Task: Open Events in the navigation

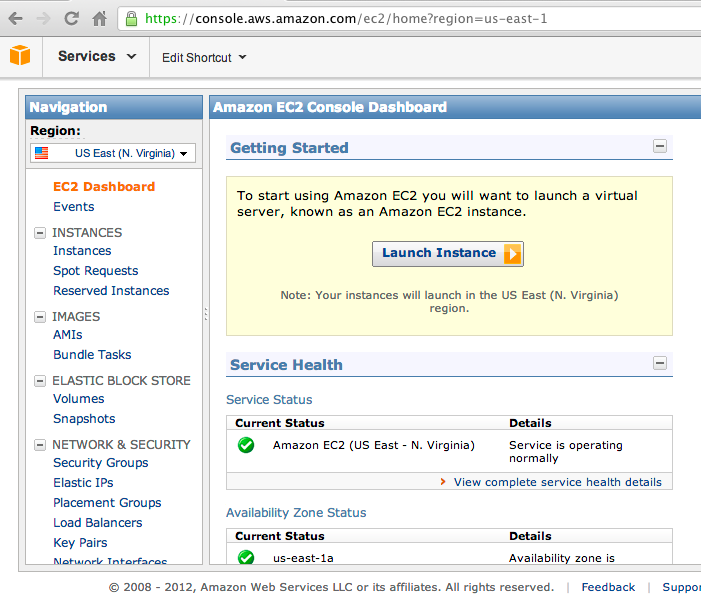Action: (74, 207)
